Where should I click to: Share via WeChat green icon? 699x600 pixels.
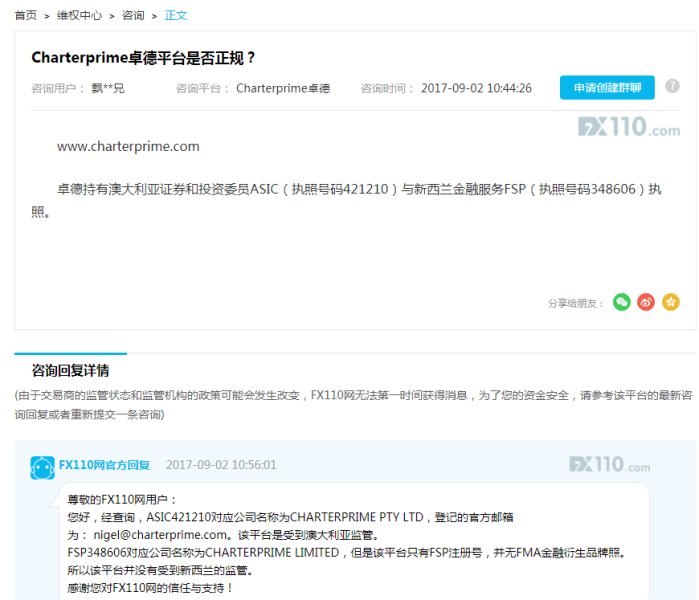click(x=621, y=302)
